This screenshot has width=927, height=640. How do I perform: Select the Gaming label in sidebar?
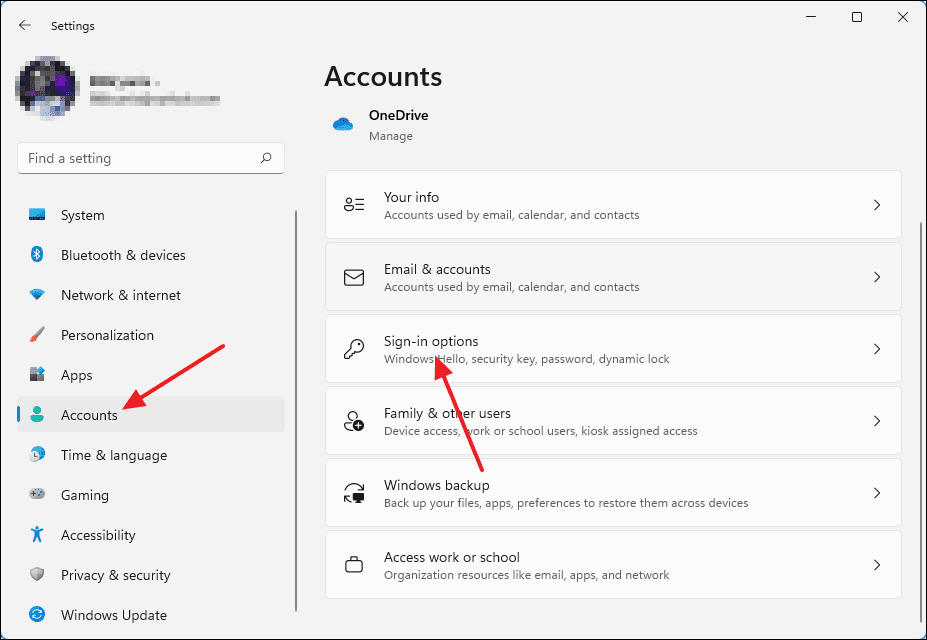pos(85,495)
